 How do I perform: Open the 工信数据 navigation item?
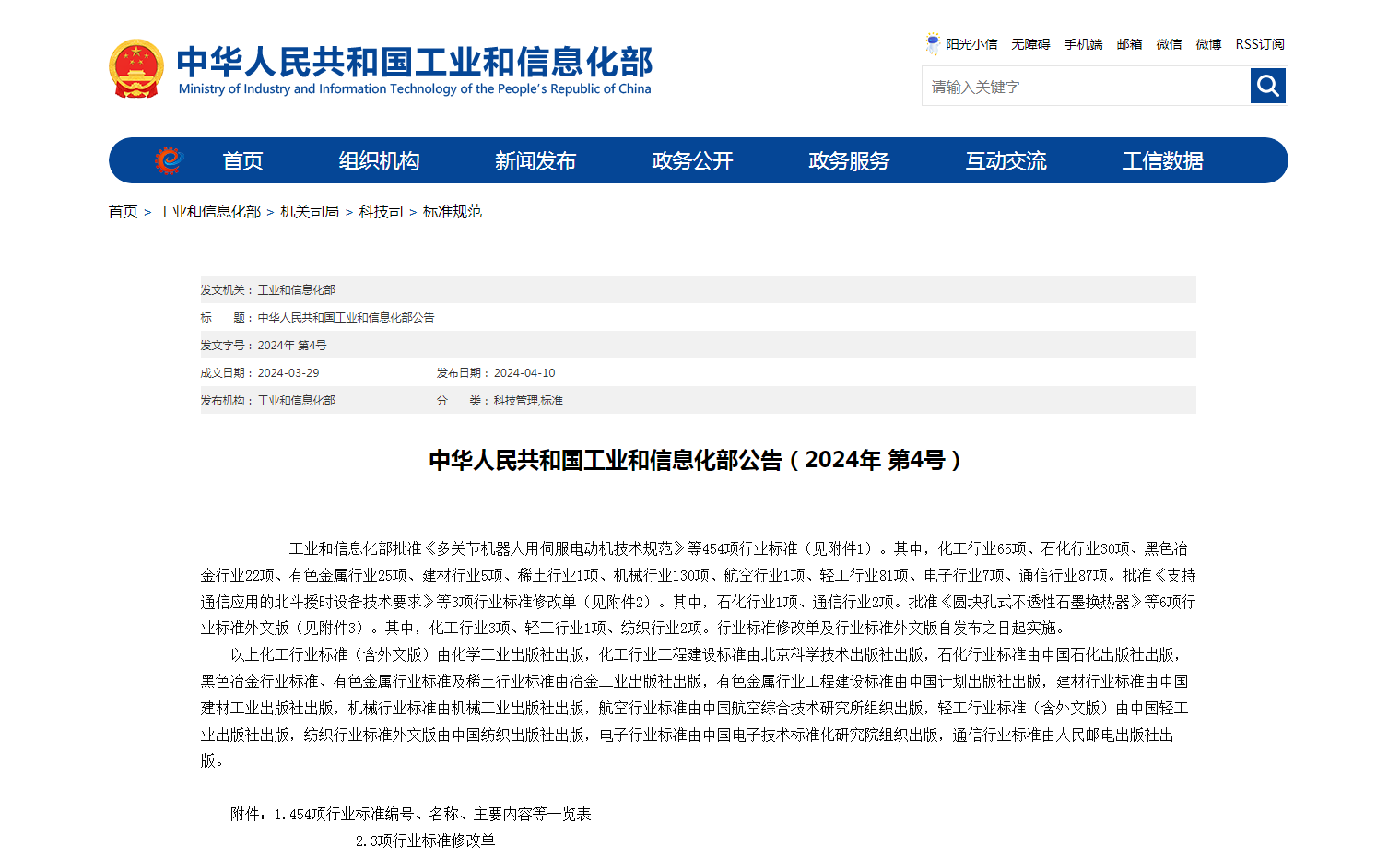point(1162,161)
